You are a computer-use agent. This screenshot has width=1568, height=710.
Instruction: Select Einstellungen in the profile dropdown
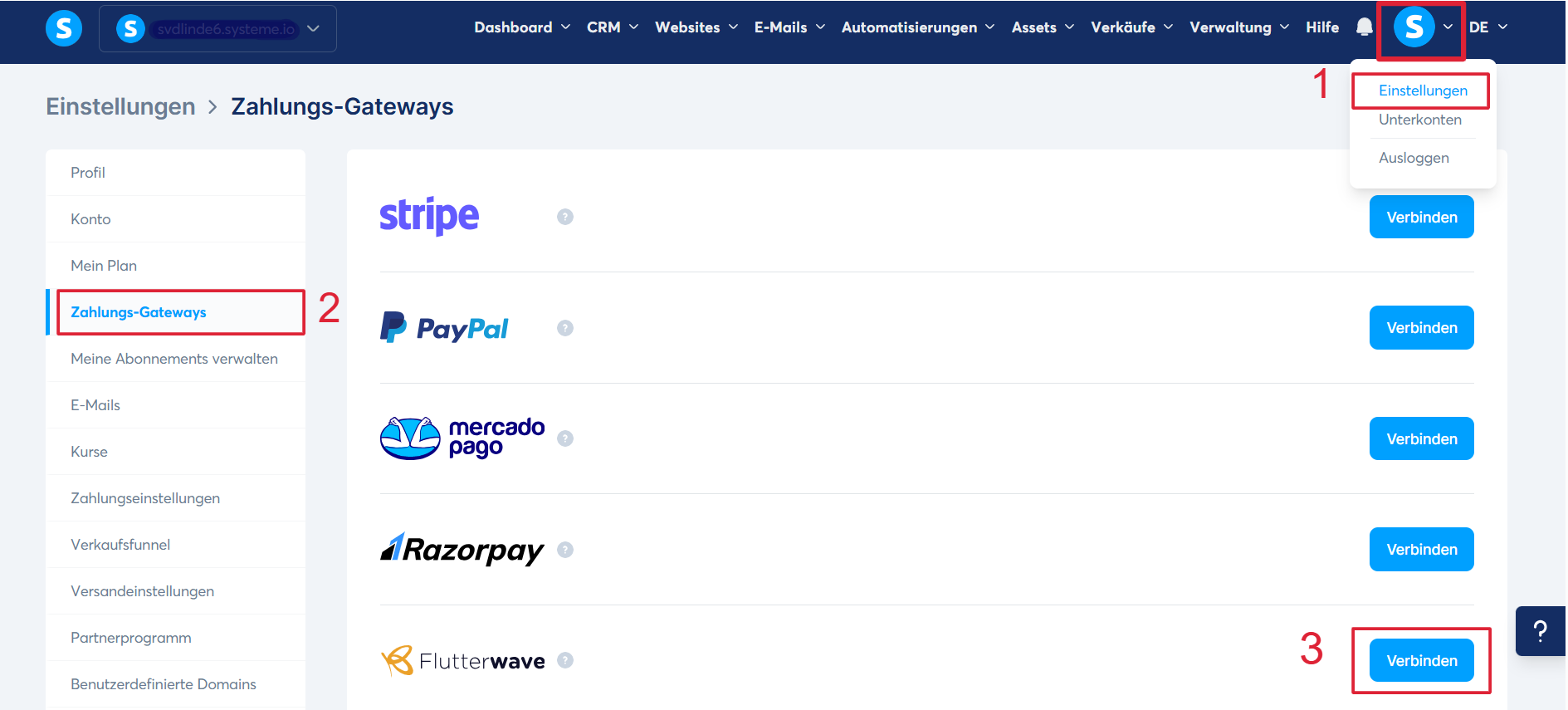[1423, 91]
